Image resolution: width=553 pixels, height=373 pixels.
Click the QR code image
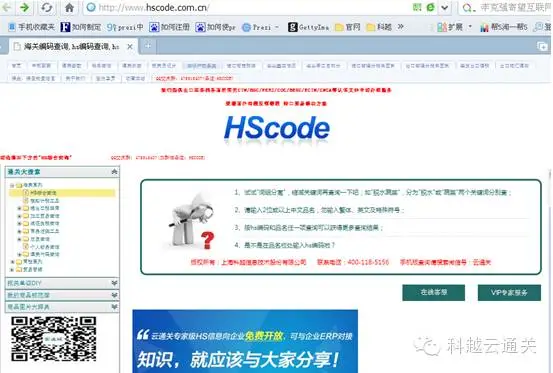pos(53,339)
